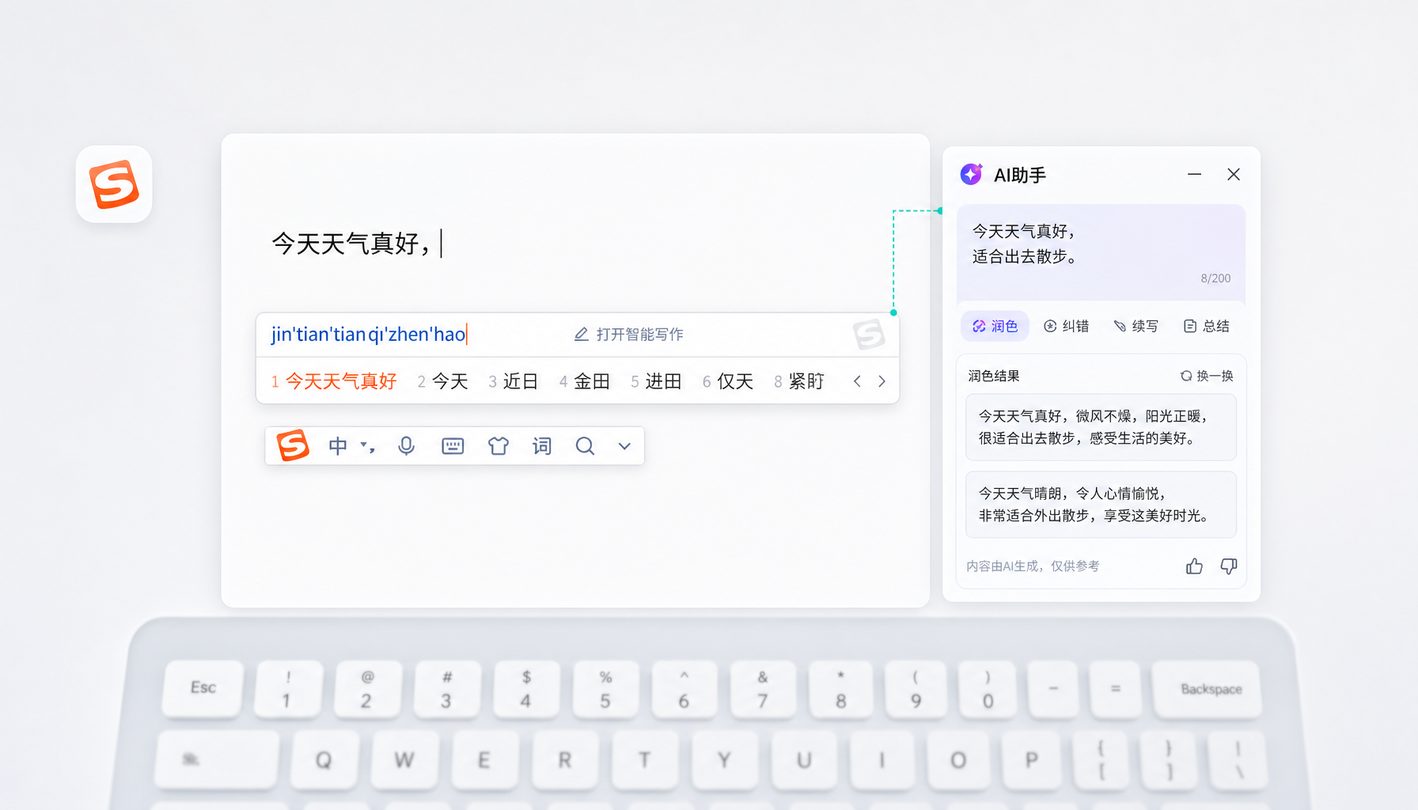Click the AI助手 sparkle logo

(971, 174)
